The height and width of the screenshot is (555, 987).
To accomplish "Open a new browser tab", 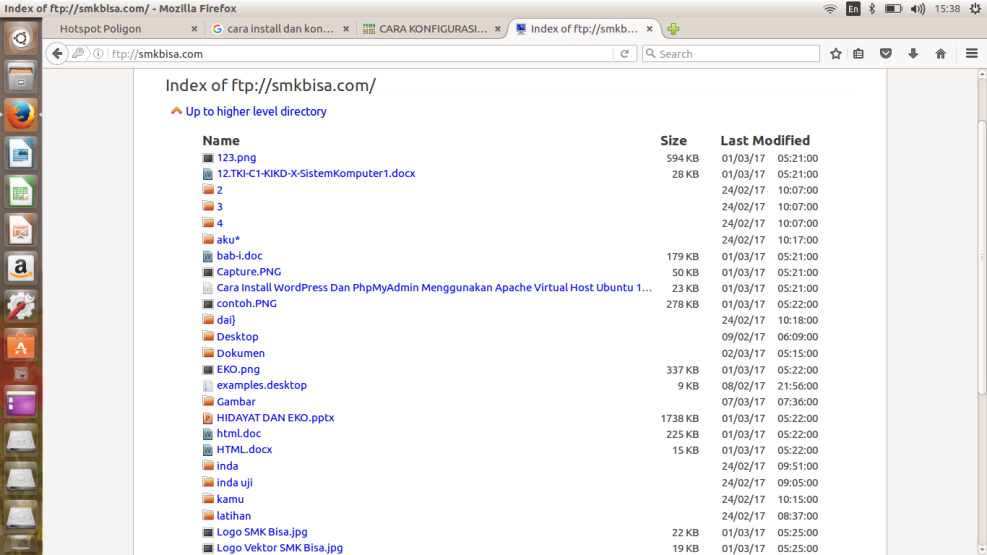I will 673,29.
